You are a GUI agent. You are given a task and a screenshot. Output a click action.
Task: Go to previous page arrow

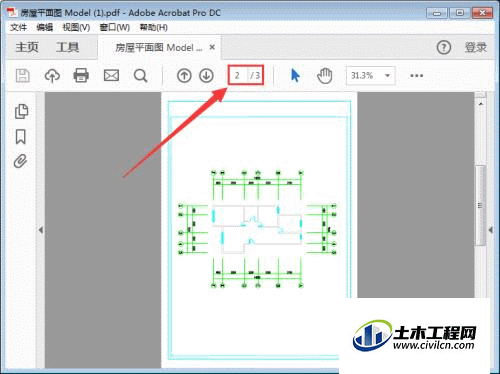(x=184, y=76)
